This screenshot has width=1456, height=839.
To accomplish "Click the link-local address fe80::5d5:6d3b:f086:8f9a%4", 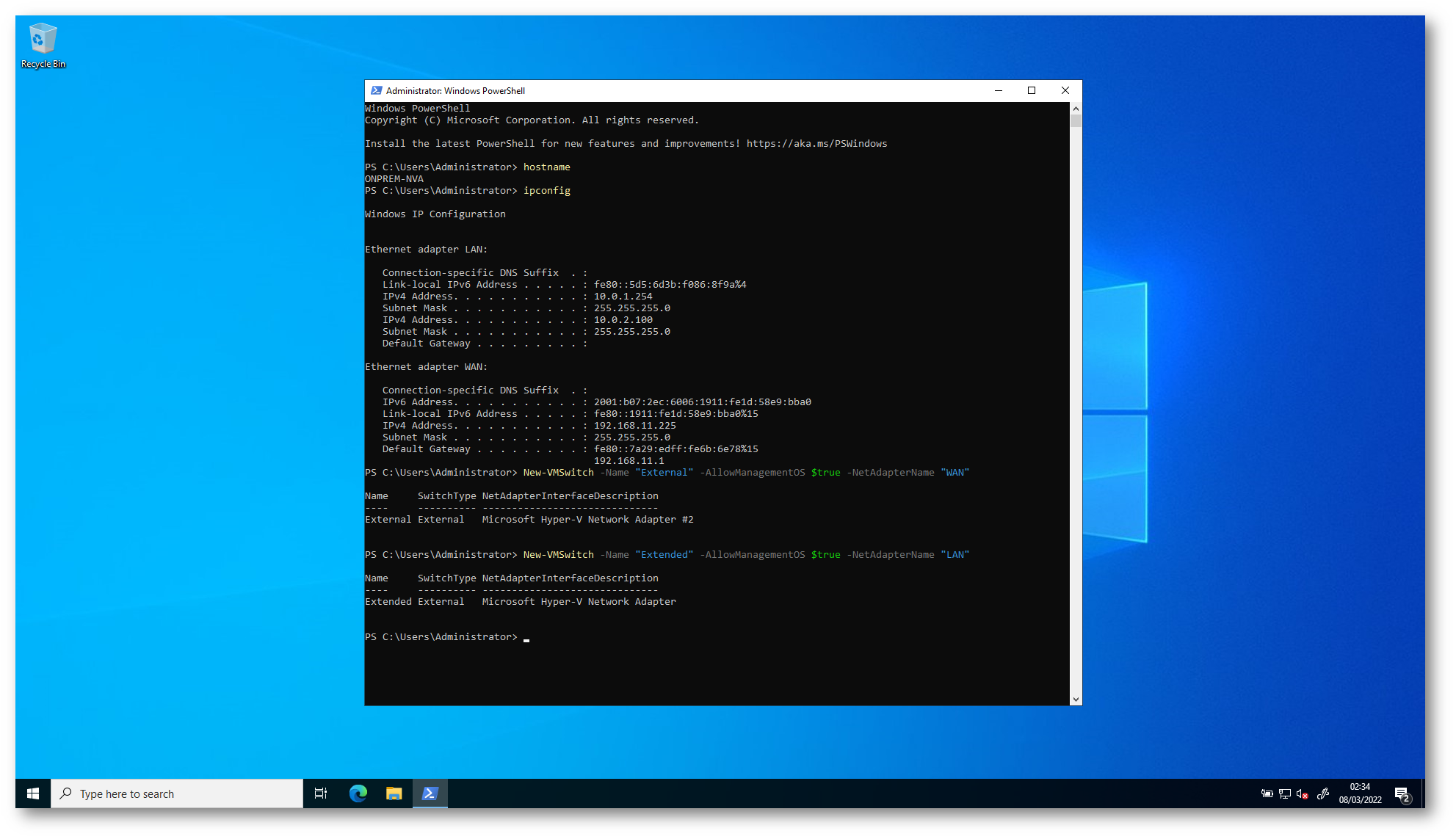I will (670, 285).
